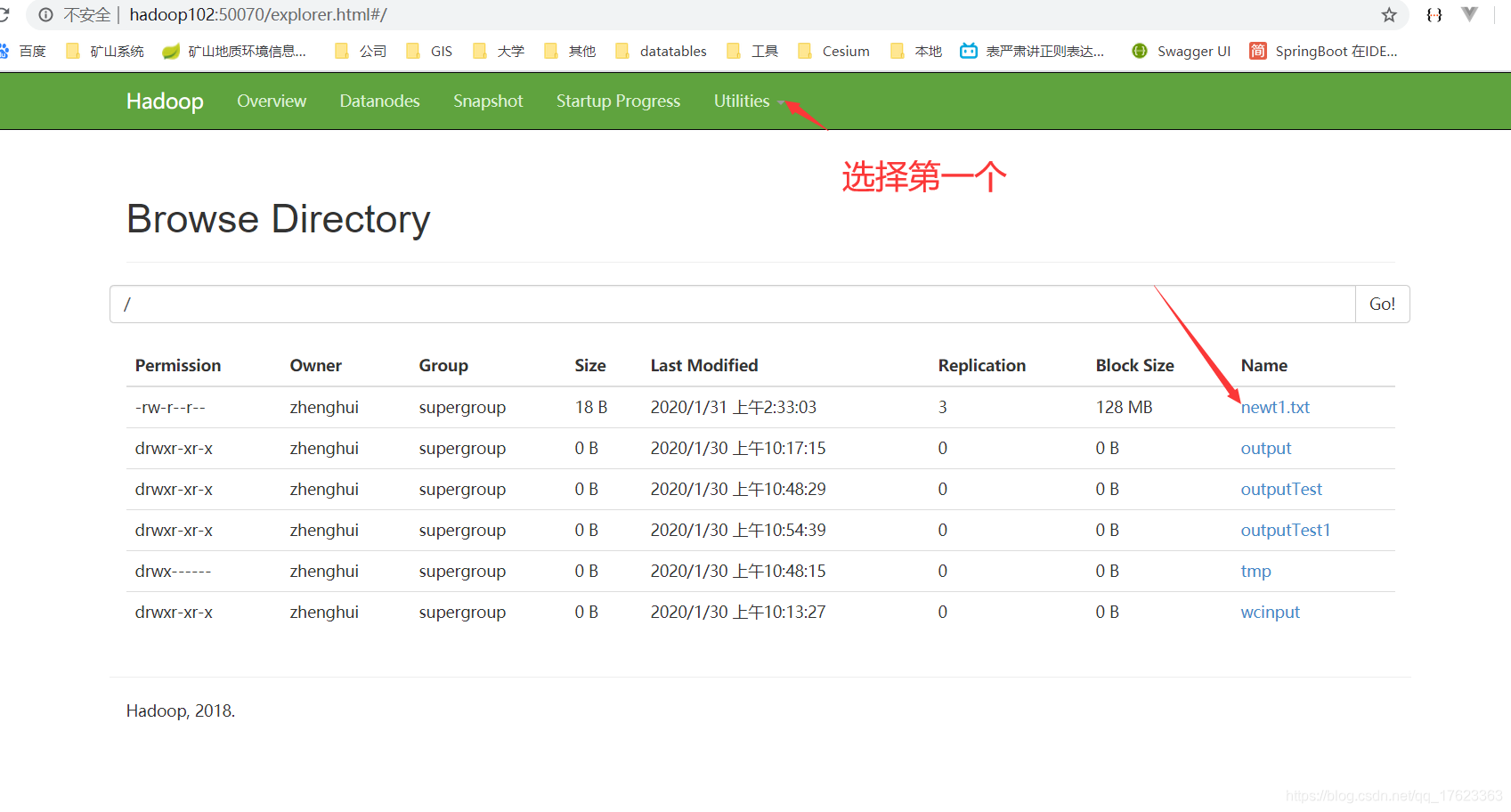Open the tmp directory link

(x=1255, y=572)
